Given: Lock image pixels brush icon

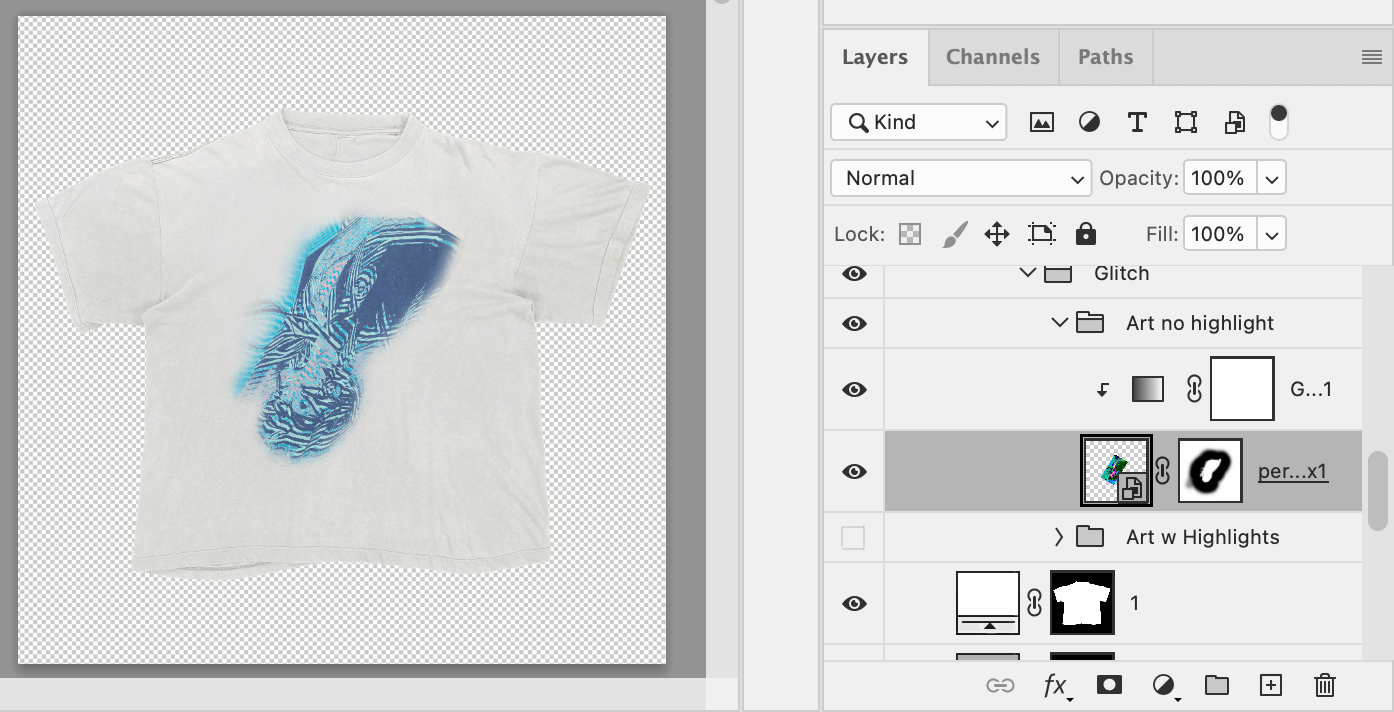Looking at the screenshot, I should 954,234.
